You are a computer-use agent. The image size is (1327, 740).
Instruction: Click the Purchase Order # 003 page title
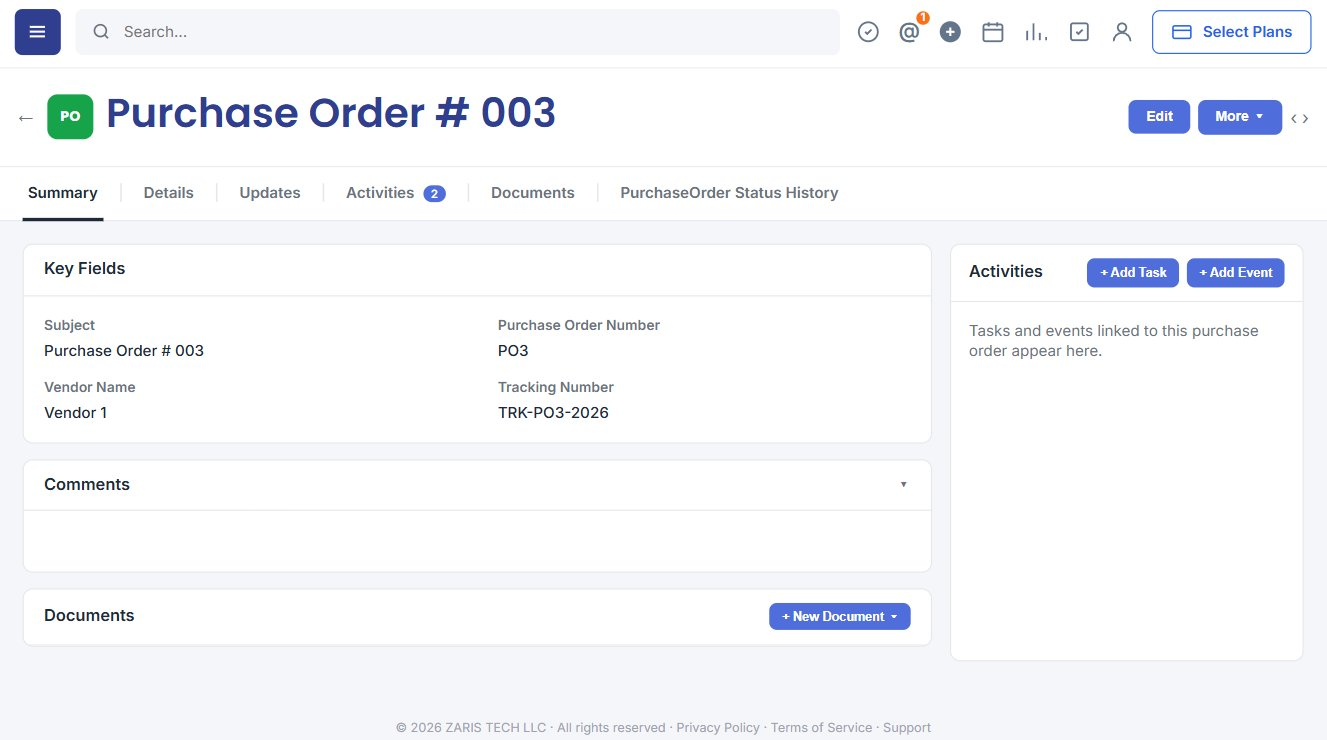[331, 113]
